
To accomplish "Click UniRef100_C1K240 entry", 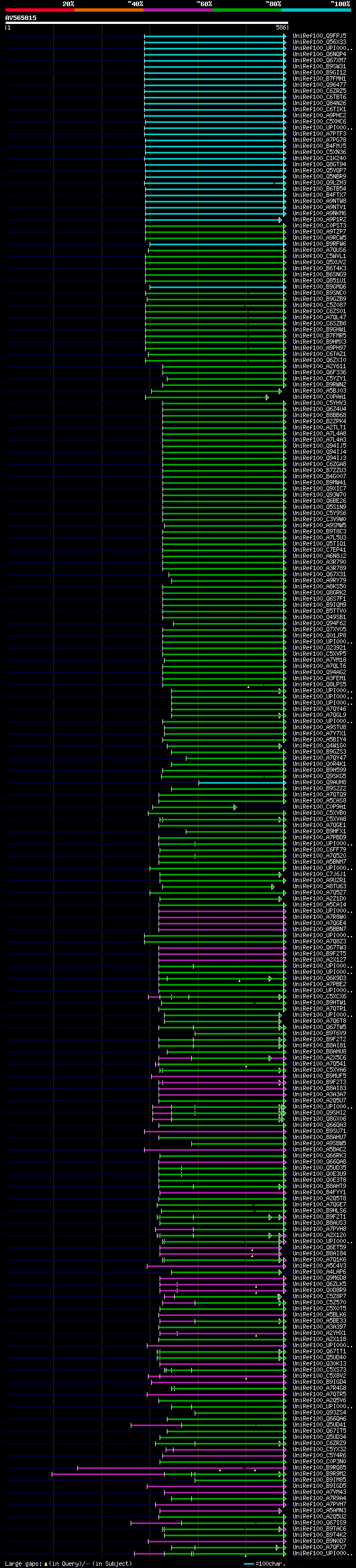I will click(319, 159).
